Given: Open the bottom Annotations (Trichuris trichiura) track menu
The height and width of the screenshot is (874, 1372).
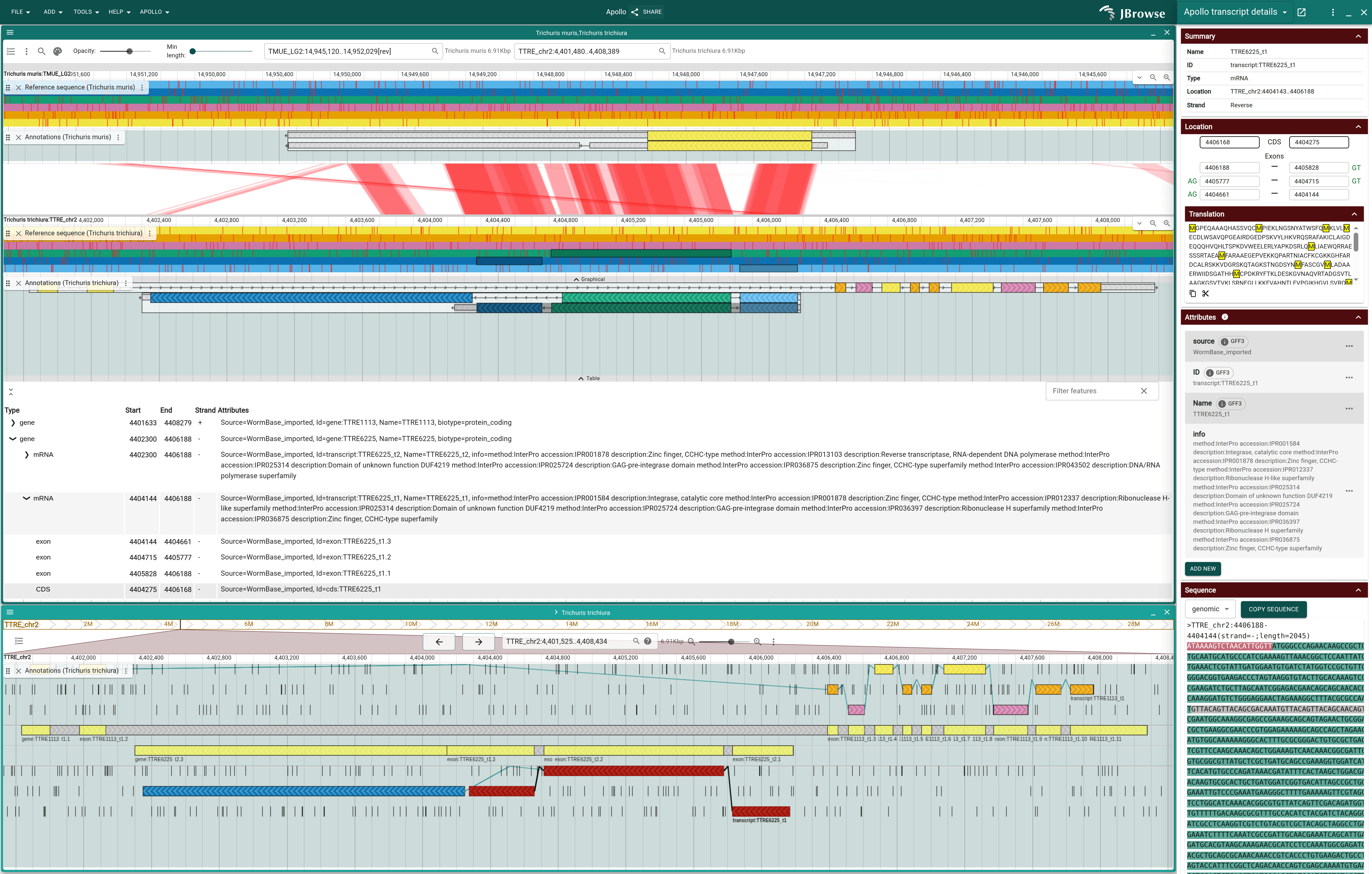Looking at the screenshot, I should [126, 671].
